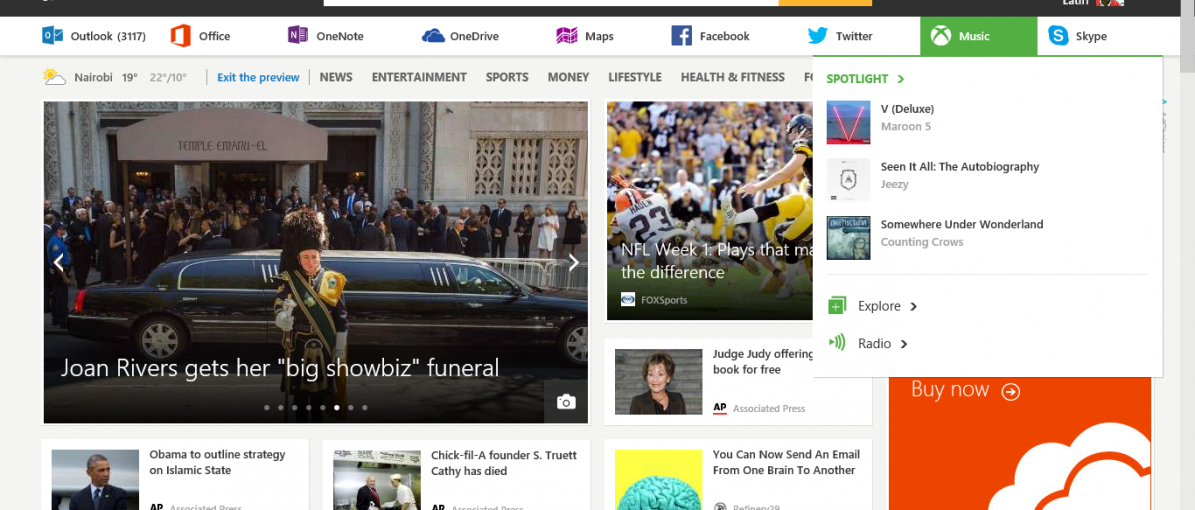Screen dimensions: 1195x510
Task: Click the FOXSports source logo
Action: coord(628,300)
